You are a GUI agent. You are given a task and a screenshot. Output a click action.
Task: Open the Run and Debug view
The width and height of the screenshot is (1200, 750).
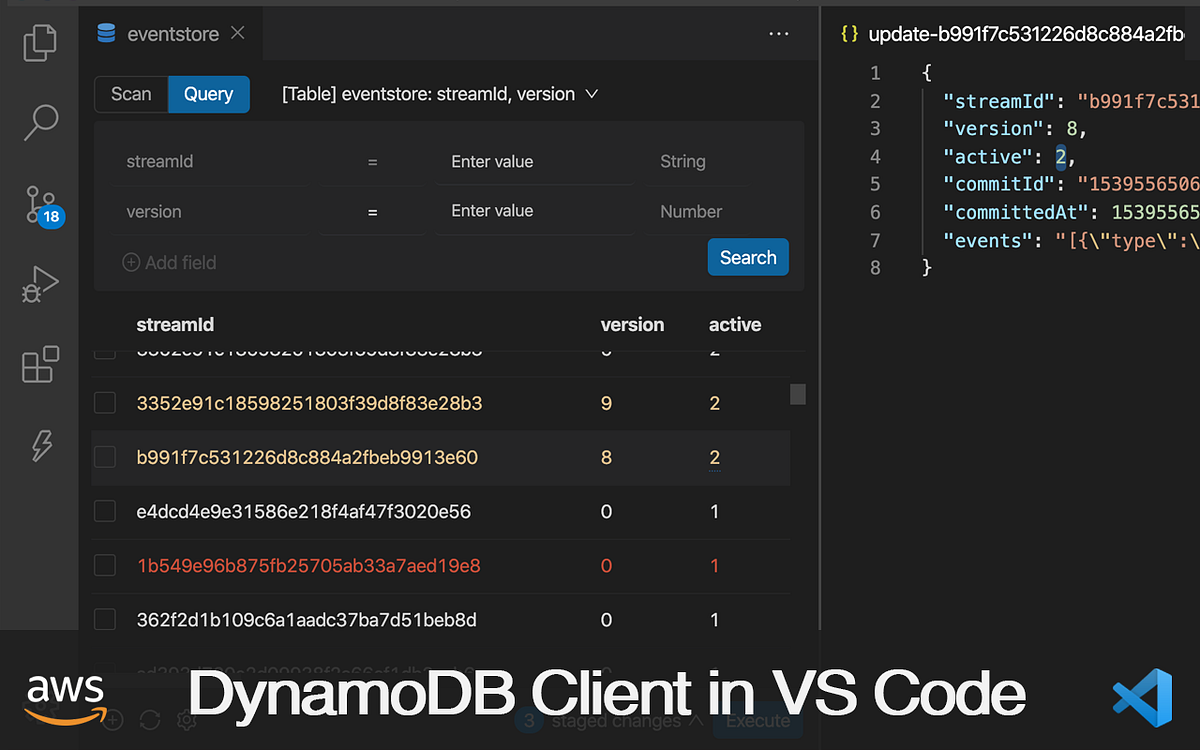pos(41,284)
